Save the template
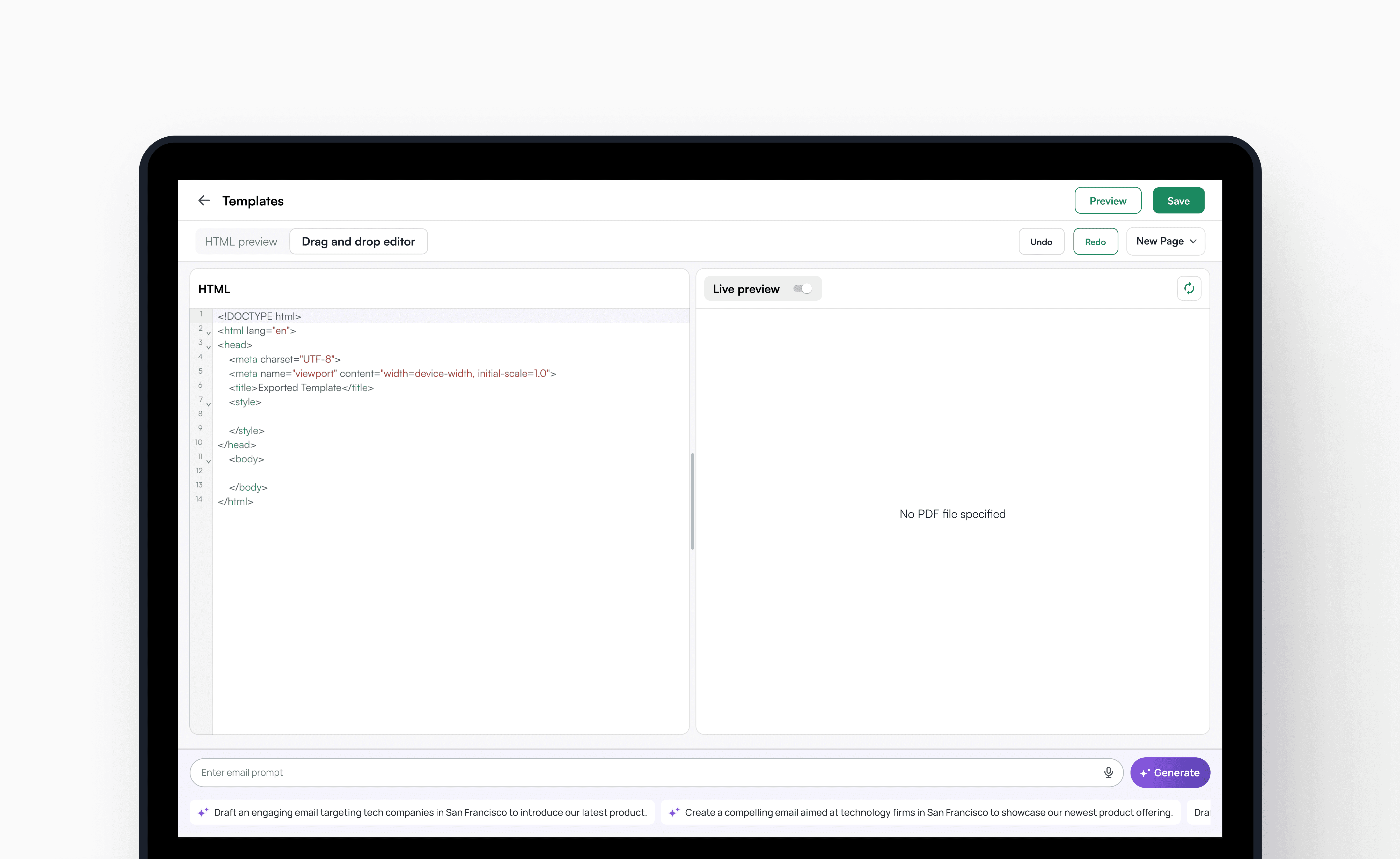Image resolution: width=1400 pixels, height=859 pixels. (x=1178, y=201)
